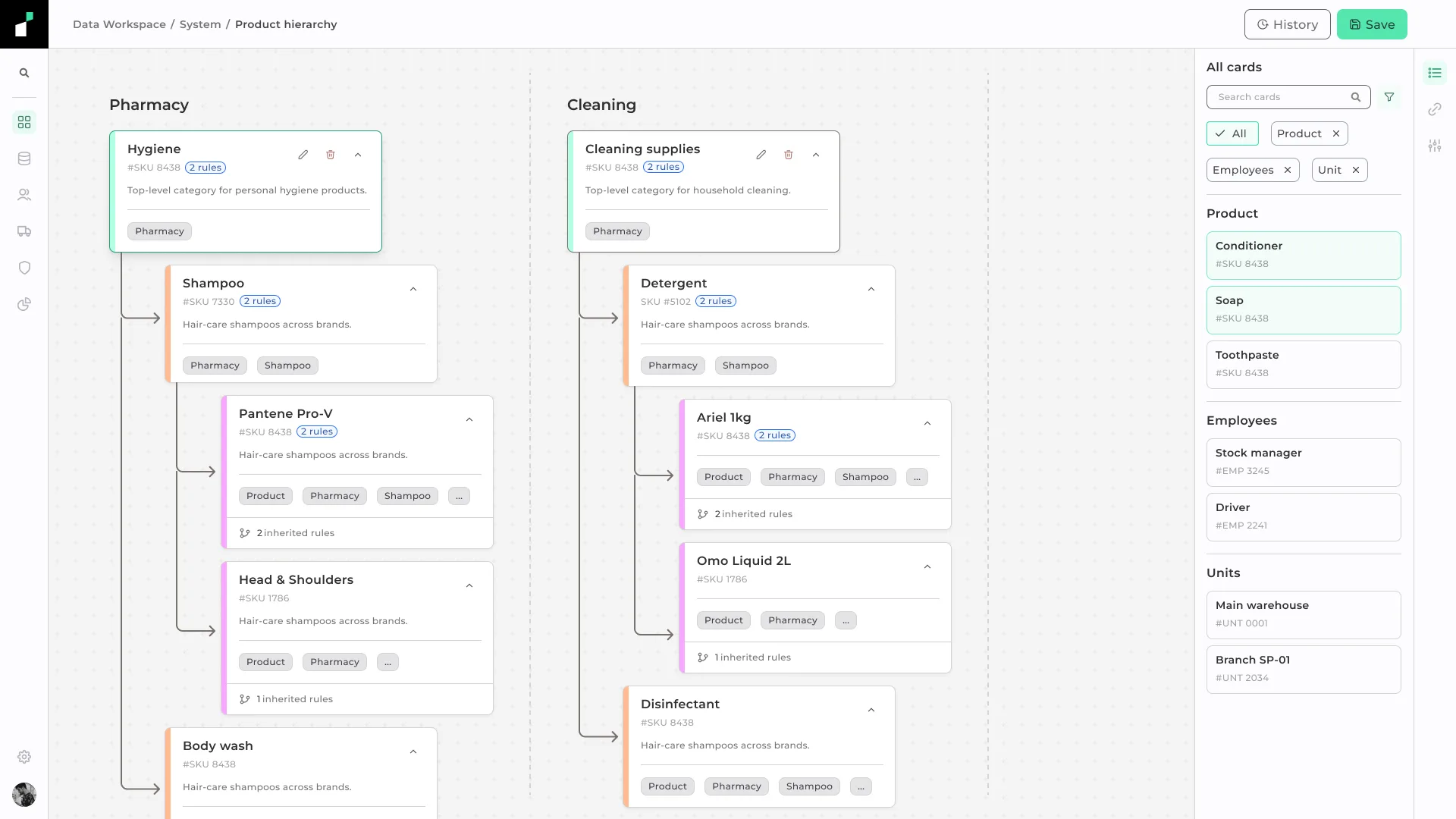Viewport: 1456px width, 819px height.
Task: Remove the Unit filter chip
Action: 1356,170
